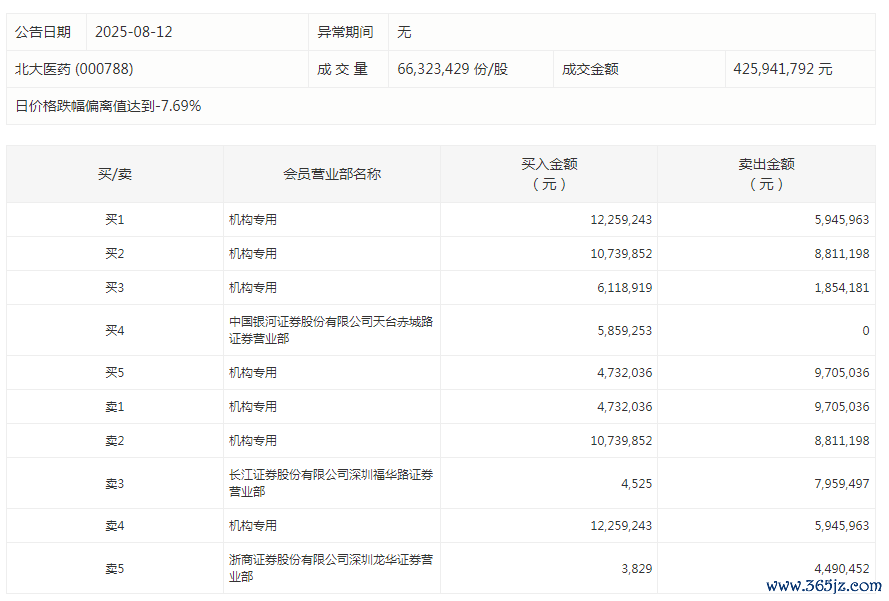The width and height of the screenshot is (889, 601).
Task: Click the 卖出金额（元）column header
Action: (766, 174)
